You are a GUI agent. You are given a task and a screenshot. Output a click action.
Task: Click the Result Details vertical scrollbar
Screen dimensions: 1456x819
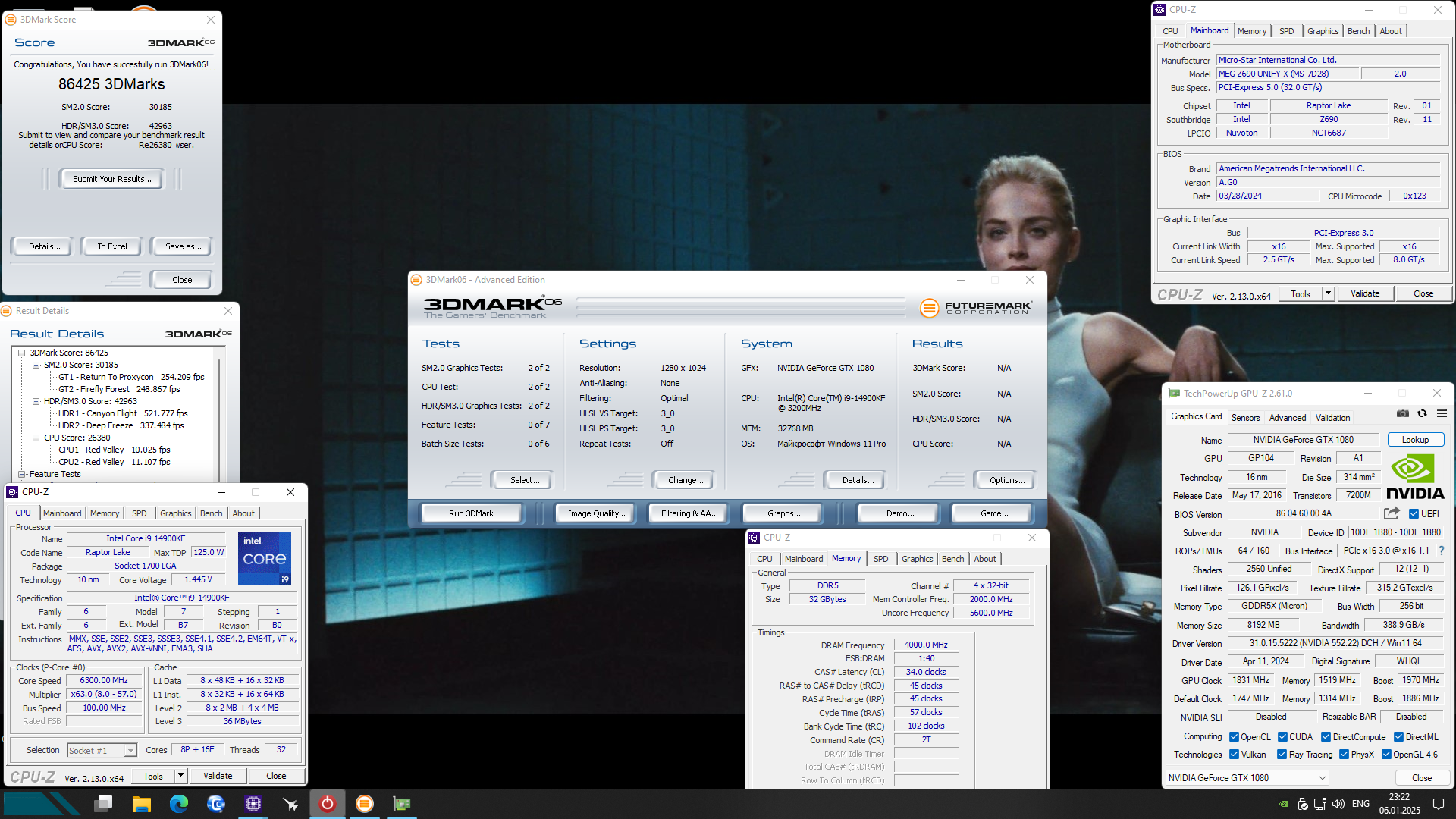point(221,415)
